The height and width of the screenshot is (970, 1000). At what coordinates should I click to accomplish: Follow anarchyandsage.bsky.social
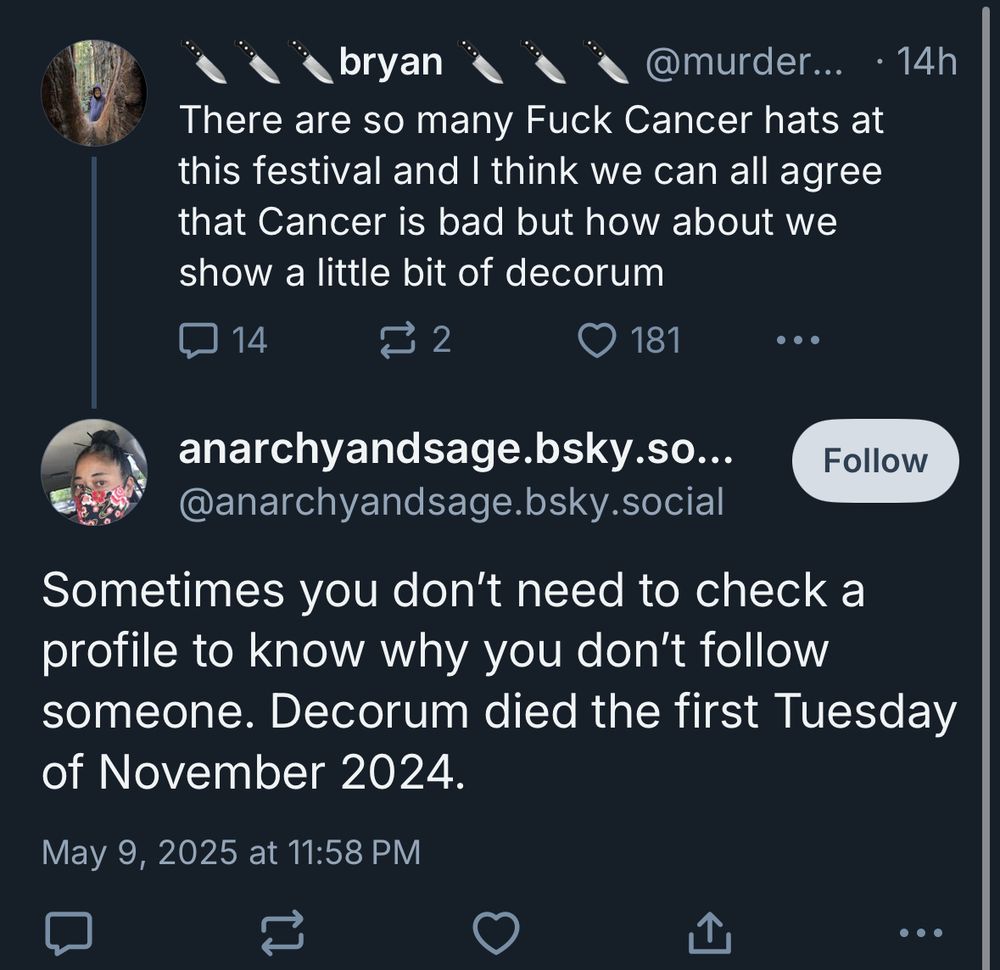(x=875, y=460)
